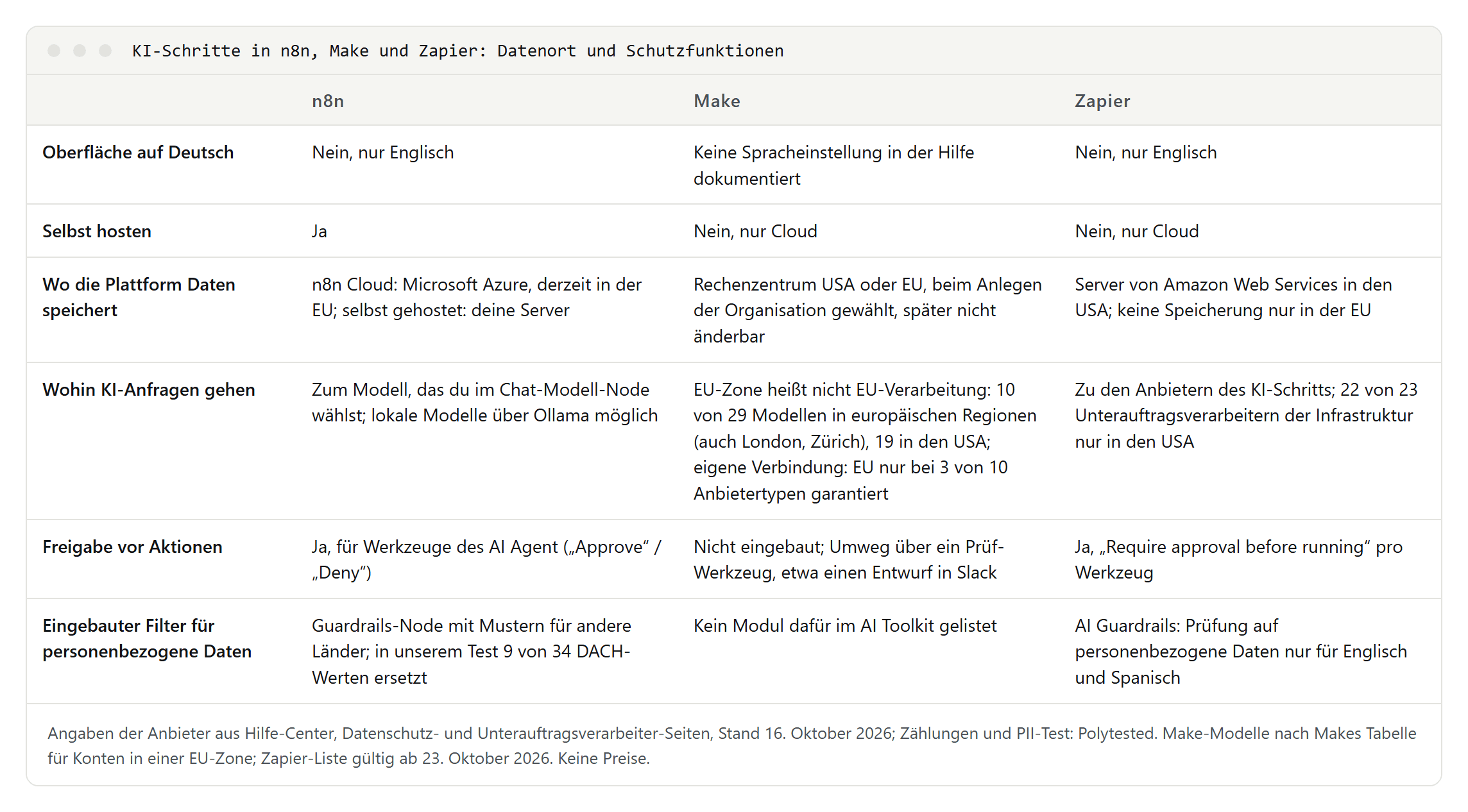Image resolution: width=1468 pixels, height=812 pixels.
Task: Click the row label 'Oberfläche auf Deutsch'
Action: pyautogui.click(x=138, y=152)
